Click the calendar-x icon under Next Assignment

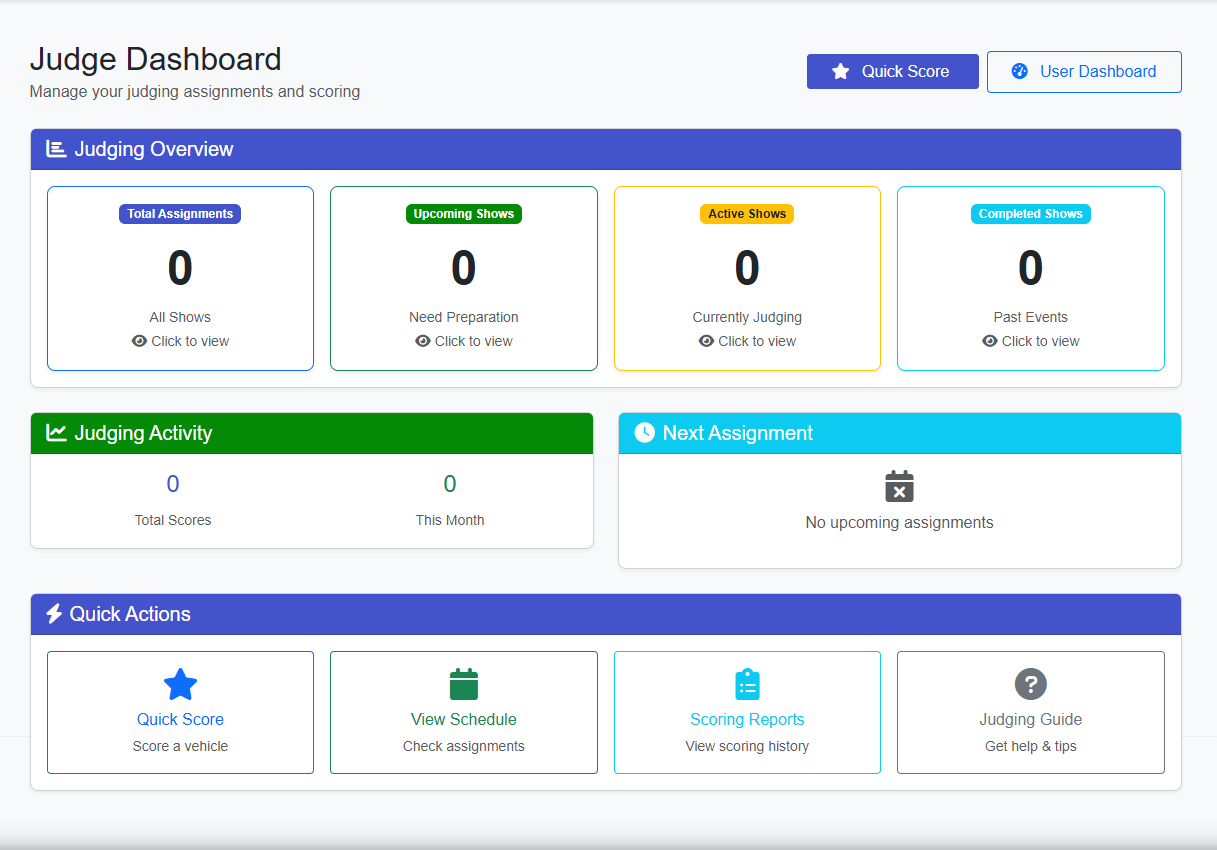pyautogui.click(x=899, y=487)
